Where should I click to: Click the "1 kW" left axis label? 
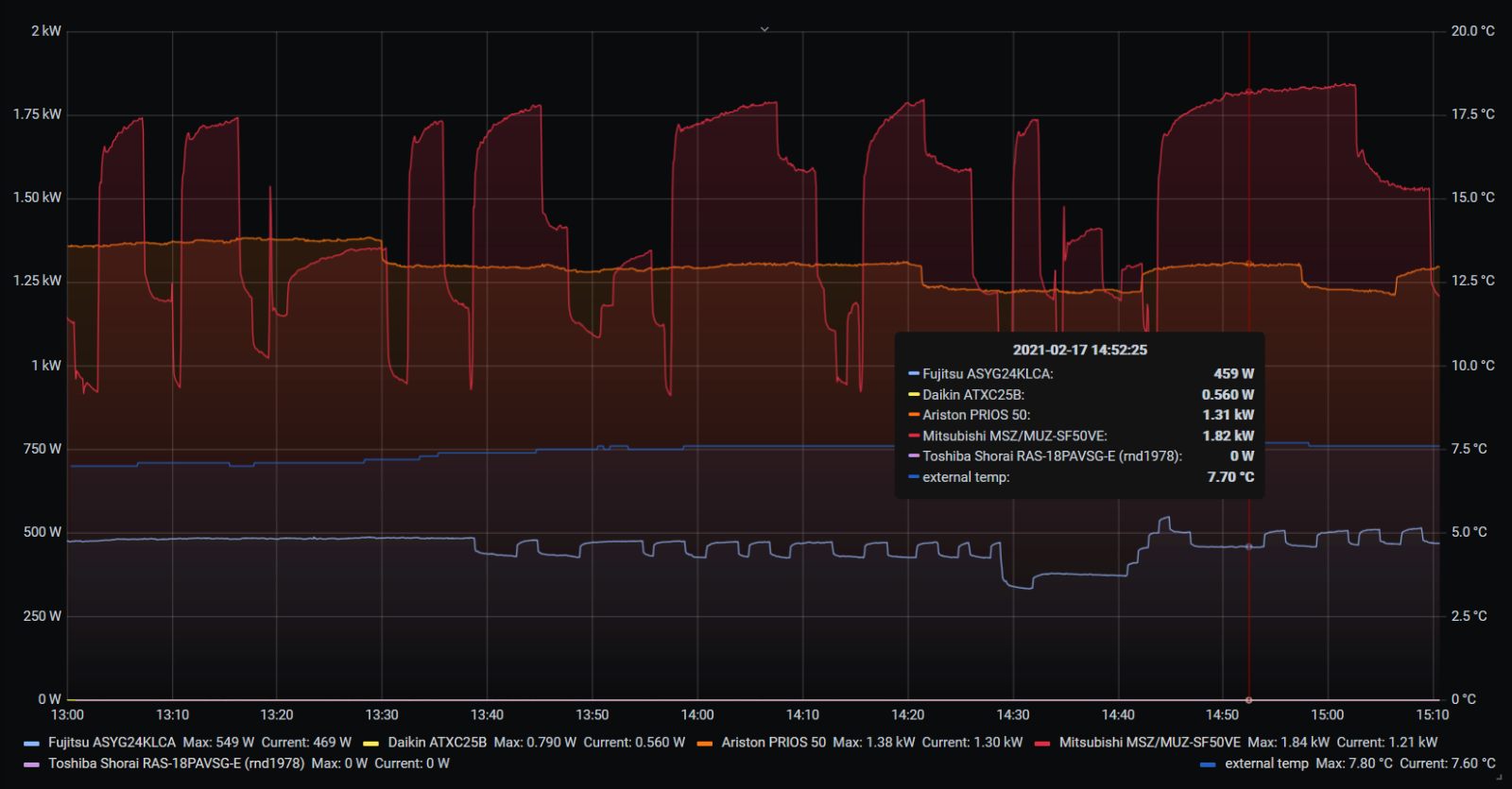coord(46,366)
